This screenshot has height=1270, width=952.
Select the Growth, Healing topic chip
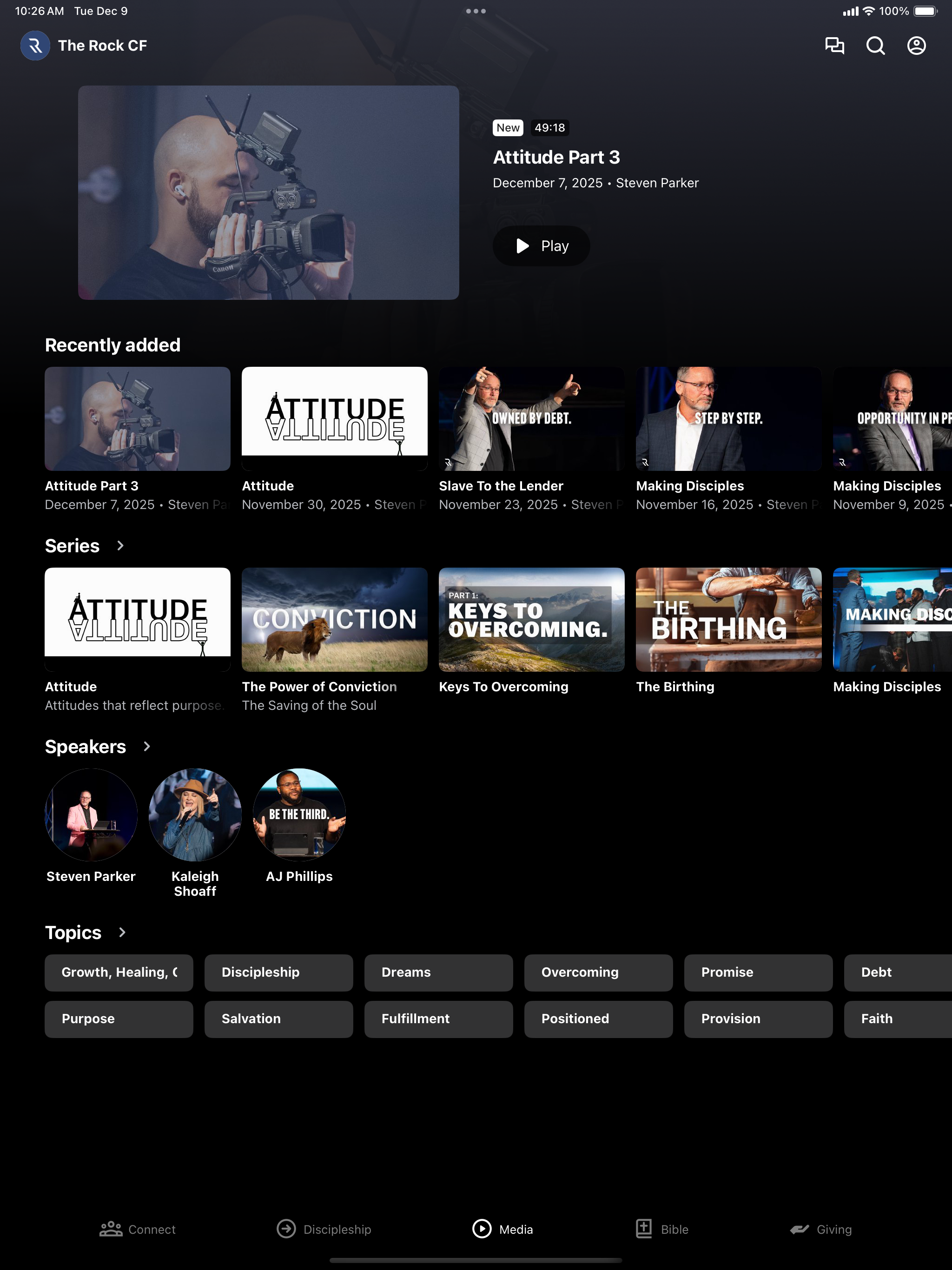click(119, 972)
